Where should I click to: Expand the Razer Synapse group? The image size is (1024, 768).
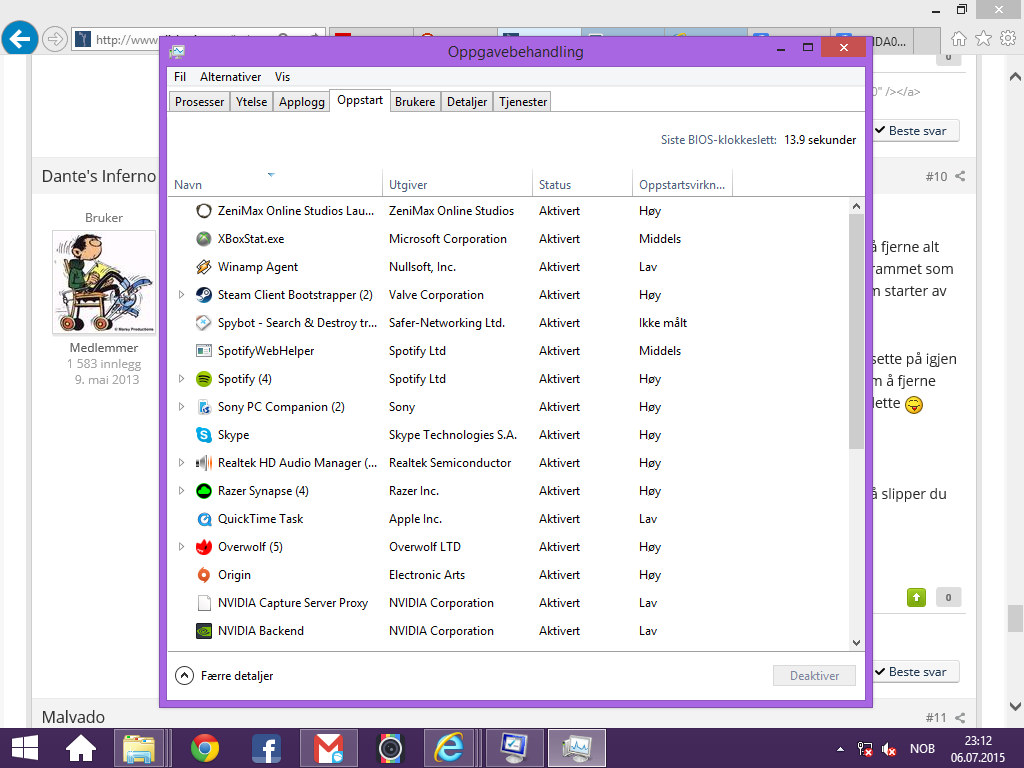(x=182, y=491)
